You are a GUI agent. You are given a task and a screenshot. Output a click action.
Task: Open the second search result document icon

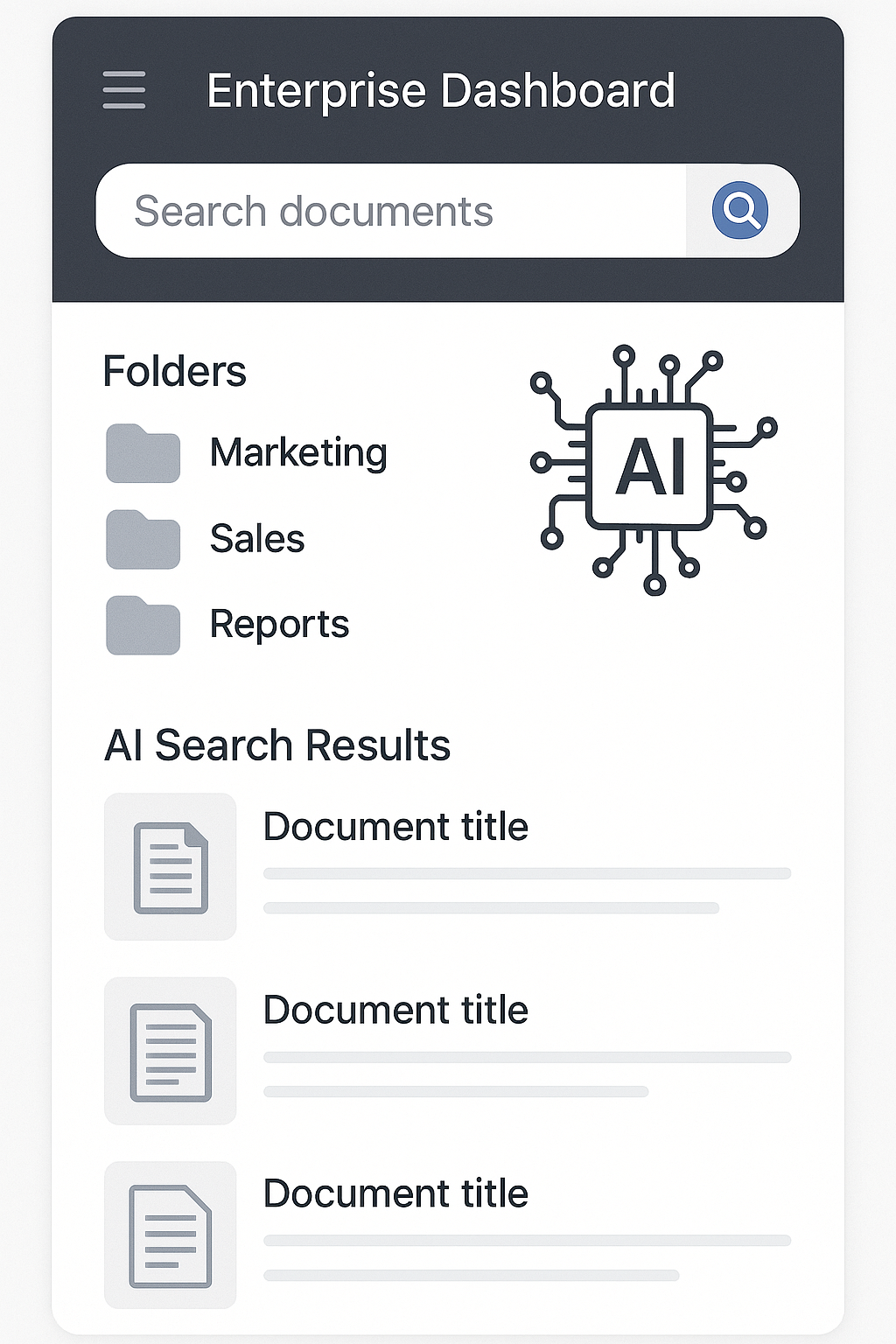point(170,1051)
